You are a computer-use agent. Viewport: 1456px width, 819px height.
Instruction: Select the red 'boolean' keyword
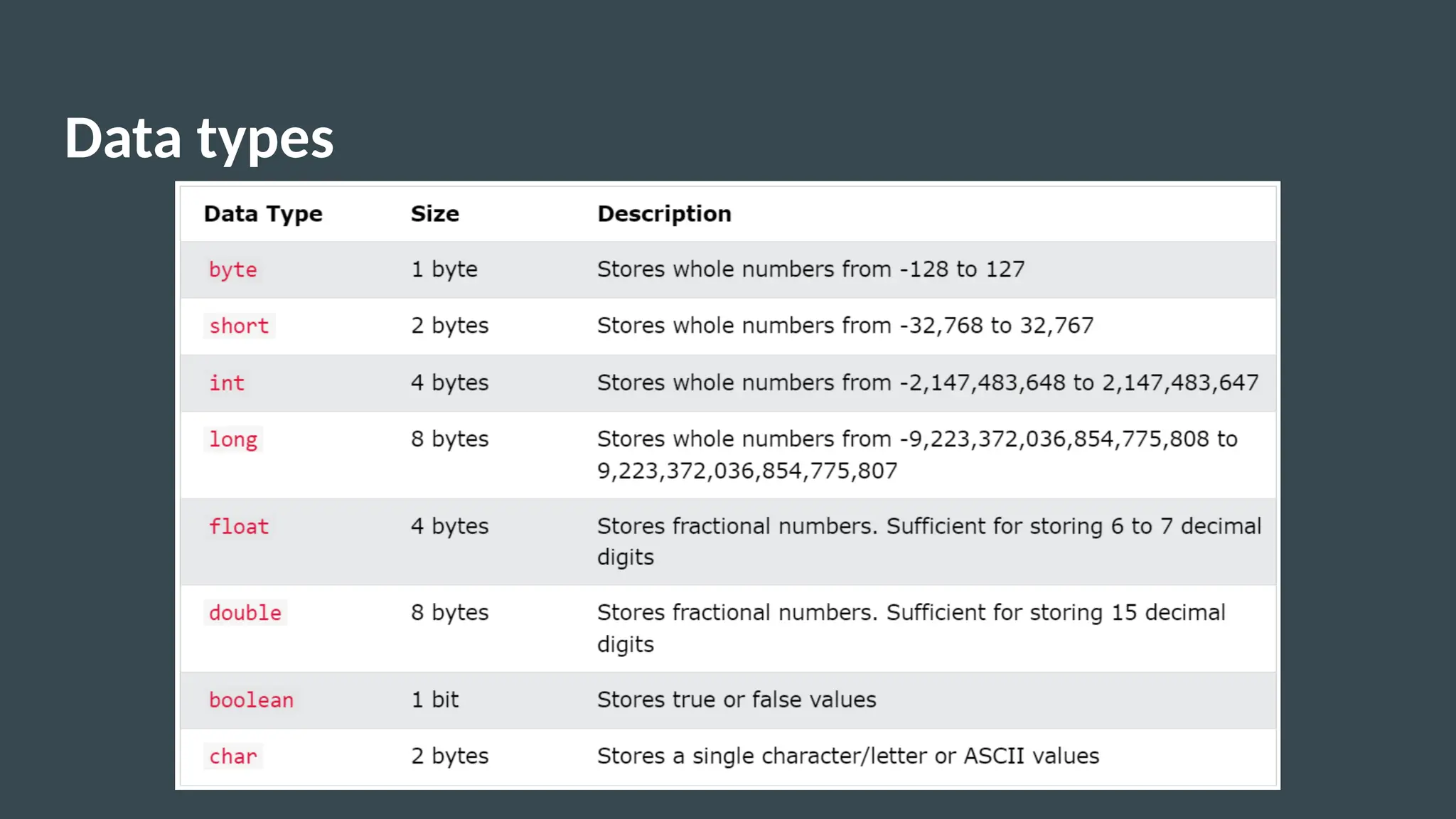coord(251,700)
